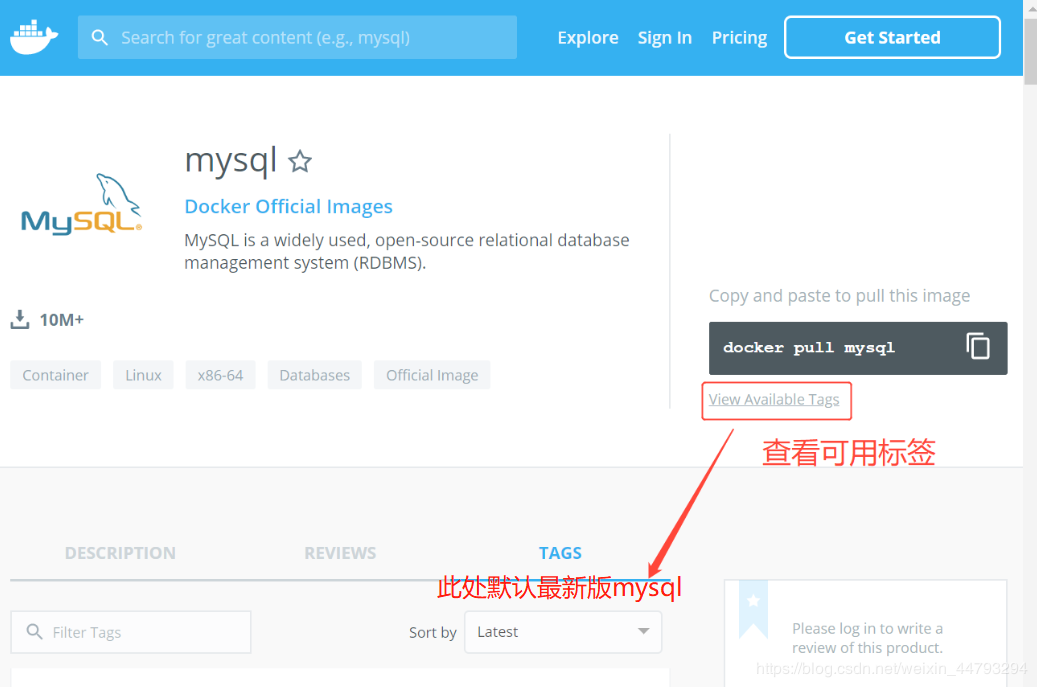Click the docker pull mysql command text
The width and height of the screenshot is (1037, 687).
coord(809,348)
